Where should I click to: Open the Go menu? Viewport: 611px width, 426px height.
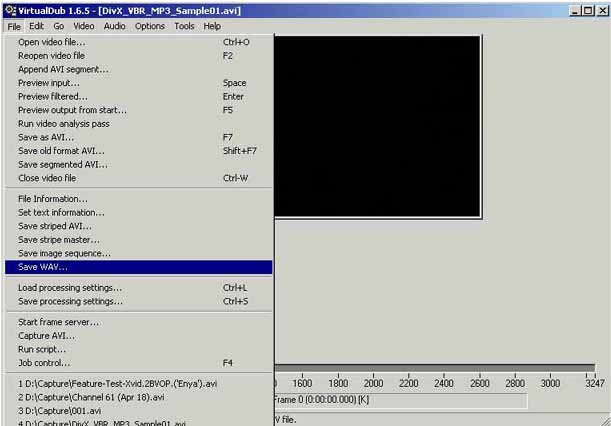point(59,26)
